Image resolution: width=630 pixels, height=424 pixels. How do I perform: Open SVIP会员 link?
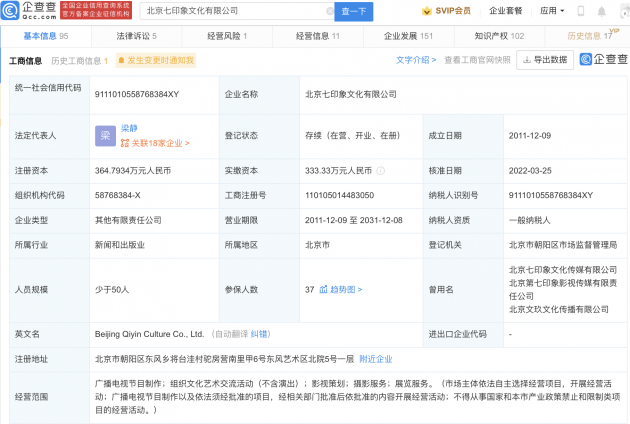point(453,11)
